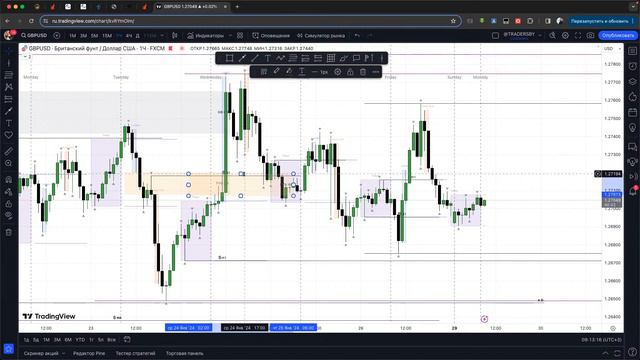Open Тестер стратегий tab
Image resolution: width=640 pixels, height=360 pixels.
(x=135, y=353)
